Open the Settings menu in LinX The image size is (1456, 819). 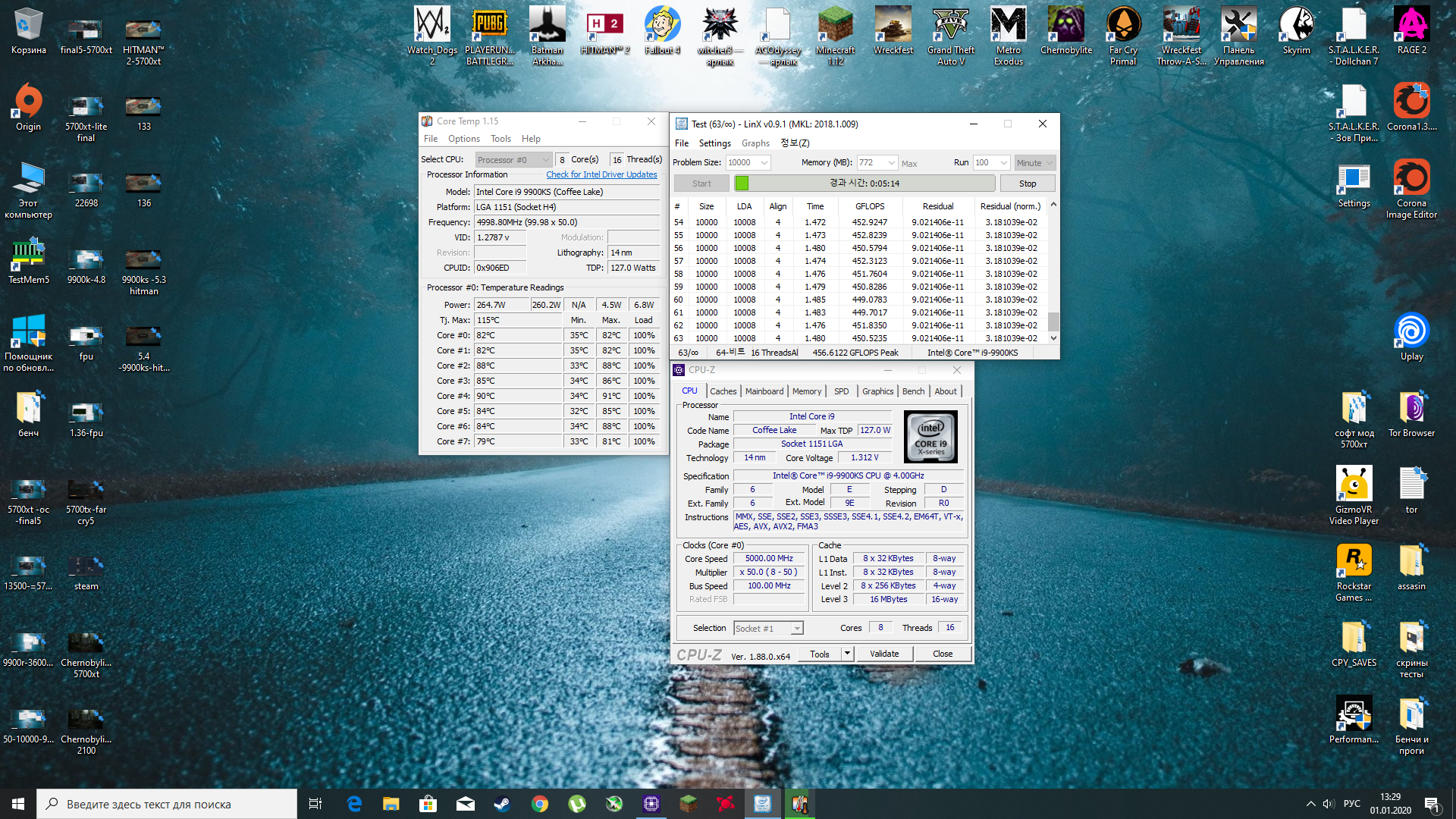(x=714, y=143)
